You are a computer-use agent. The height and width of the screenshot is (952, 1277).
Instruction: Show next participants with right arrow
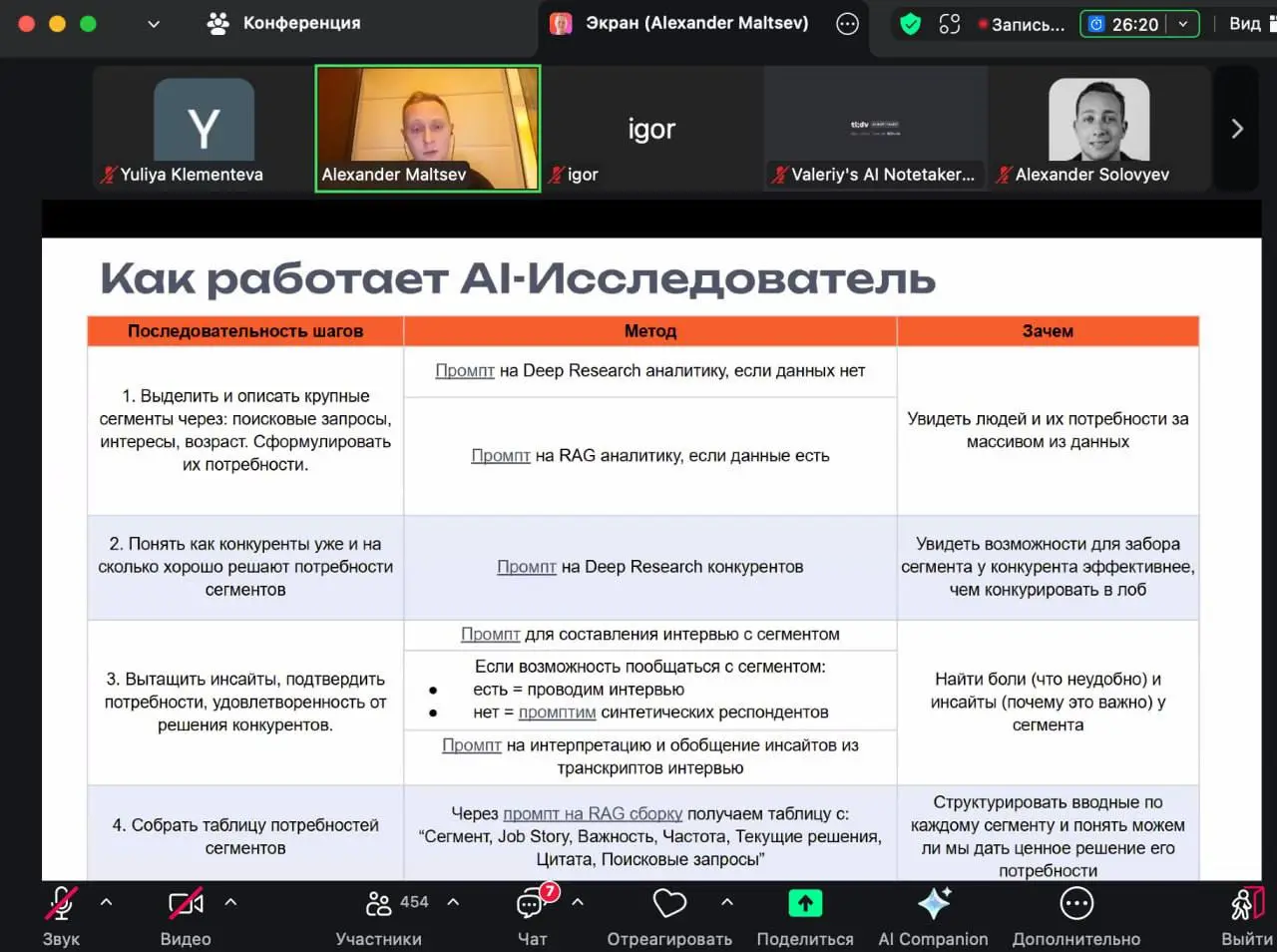(1237, 129)
